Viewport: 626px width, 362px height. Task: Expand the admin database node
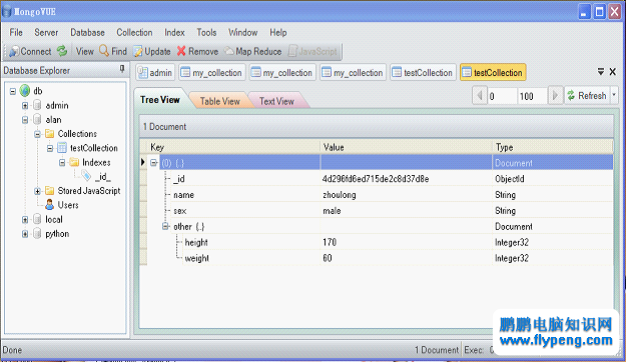point(25,106)
